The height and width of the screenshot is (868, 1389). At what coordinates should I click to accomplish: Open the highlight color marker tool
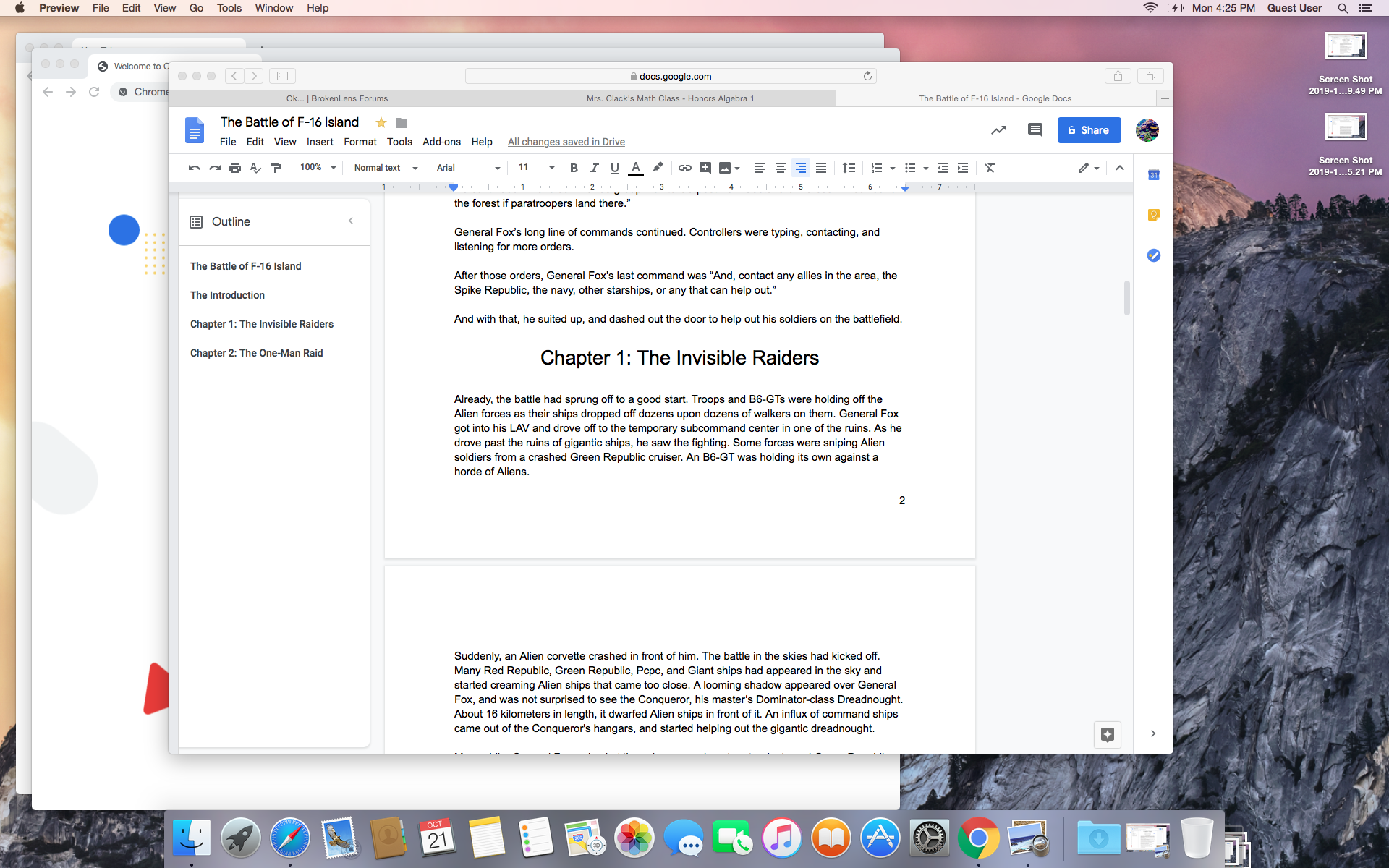658,168
